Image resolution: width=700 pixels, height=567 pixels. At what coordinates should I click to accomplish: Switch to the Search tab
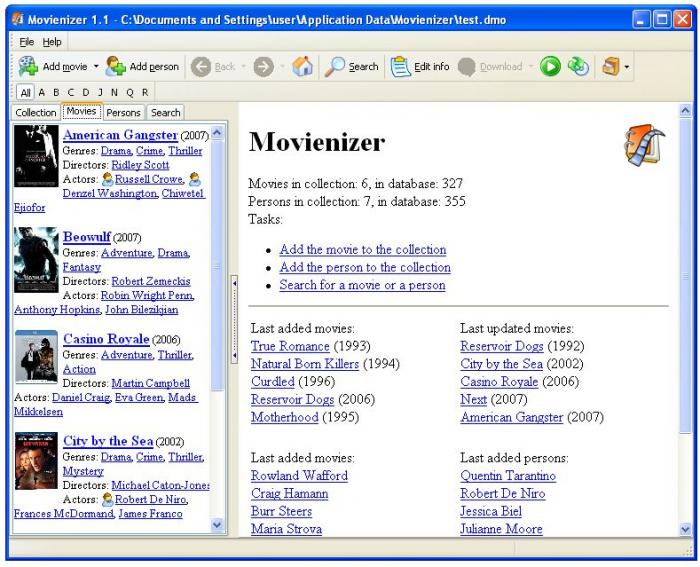[x=166, y=113]
